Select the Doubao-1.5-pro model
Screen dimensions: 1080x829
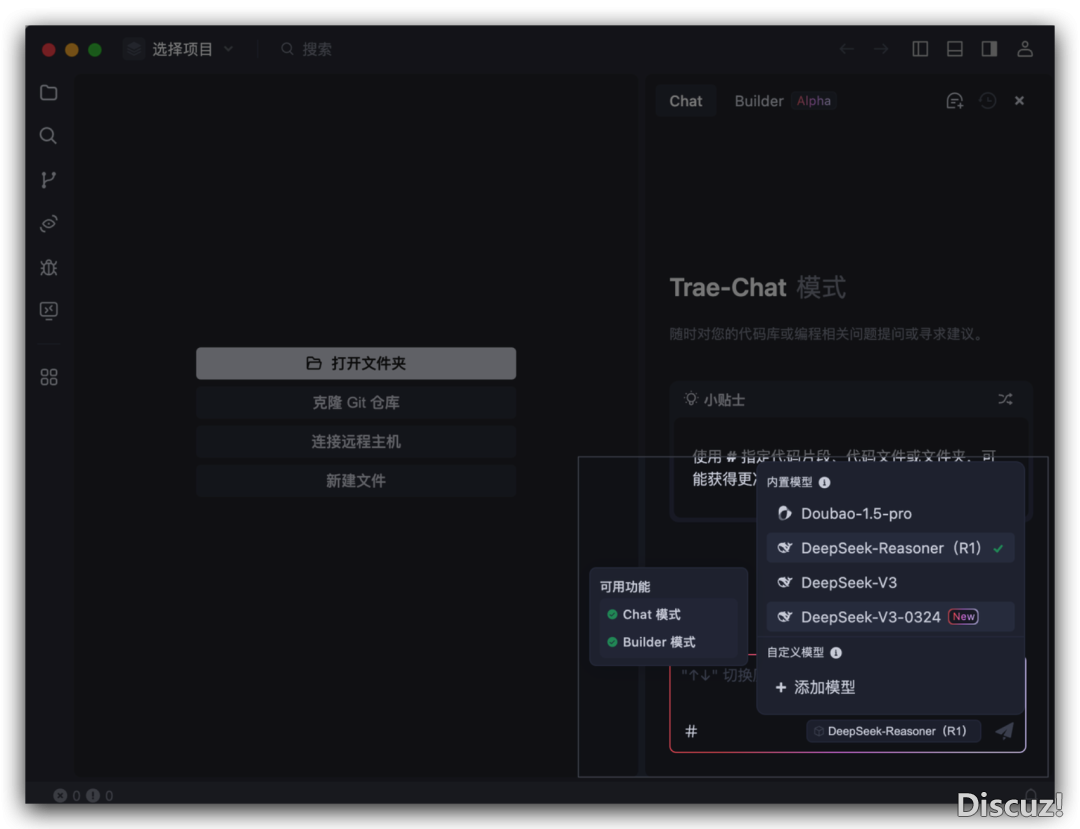pos(890,514)
